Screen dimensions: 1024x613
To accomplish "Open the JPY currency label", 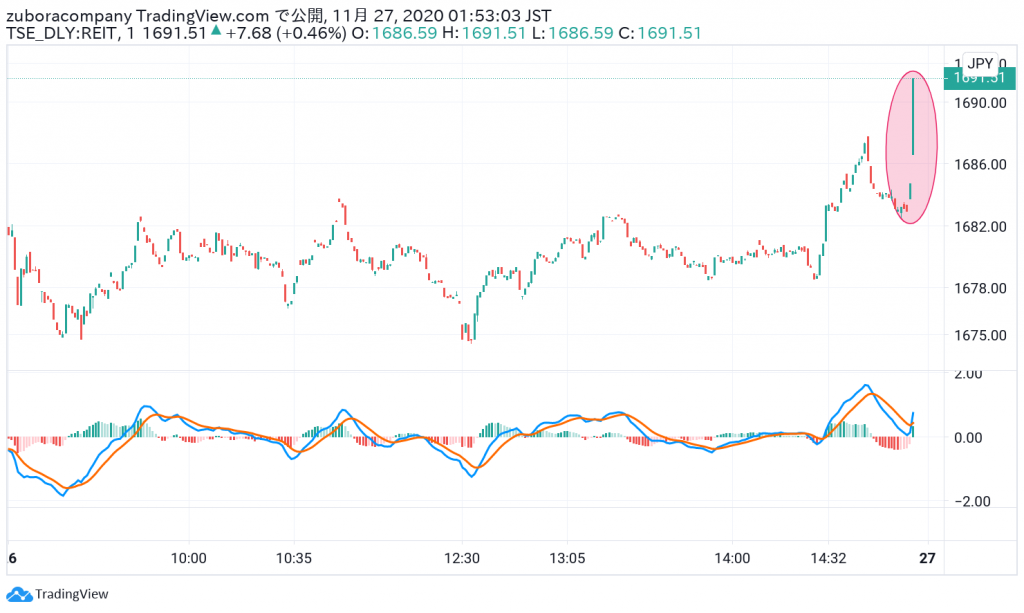I will (x=980, y=63).
